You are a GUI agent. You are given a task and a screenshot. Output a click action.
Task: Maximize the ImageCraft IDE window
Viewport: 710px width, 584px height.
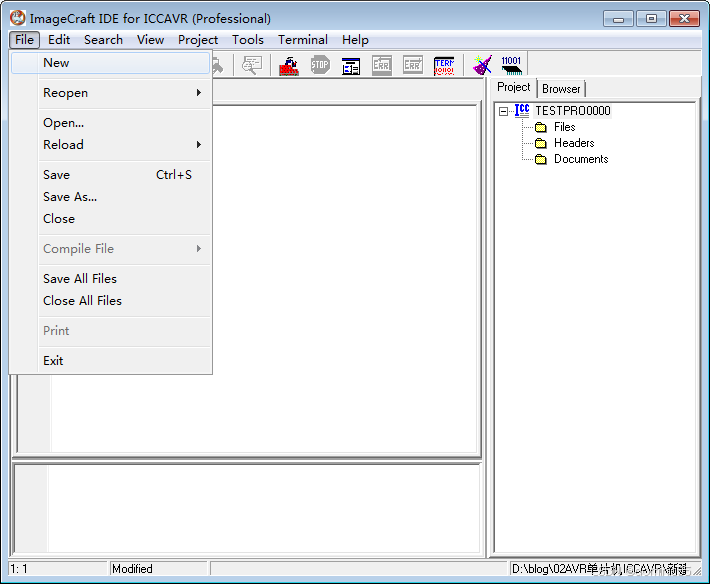coord(651,19)
